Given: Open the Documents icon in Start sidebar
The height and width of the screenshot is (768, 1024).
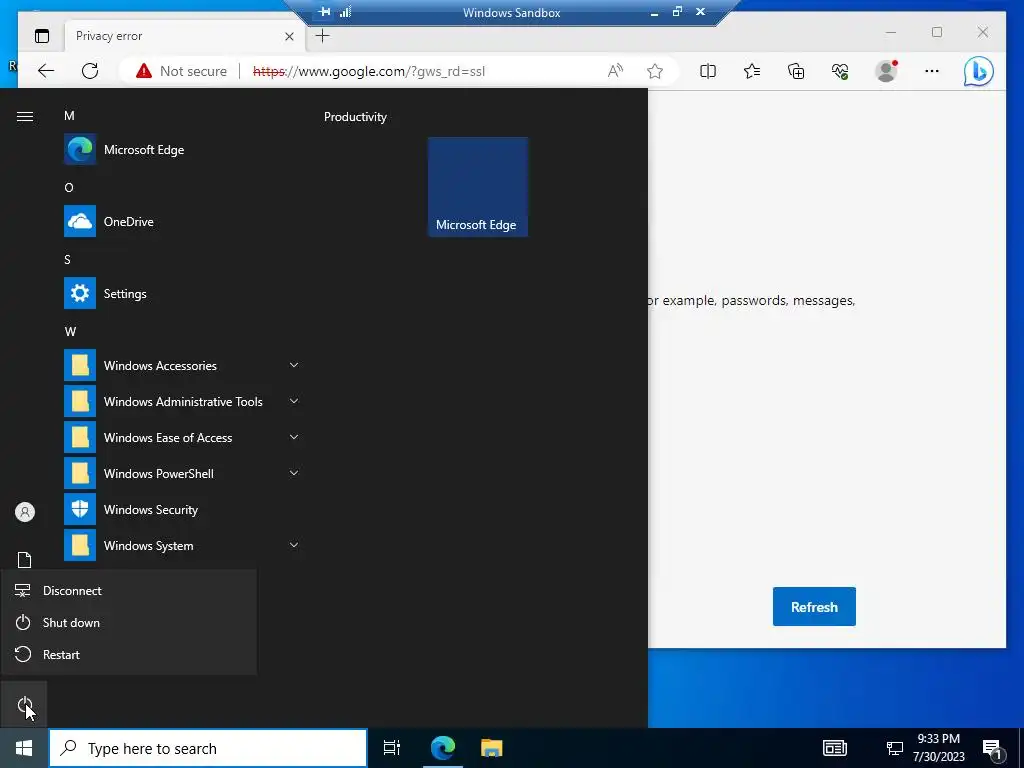Looking at the screenshot, I should tap(24, 560).
